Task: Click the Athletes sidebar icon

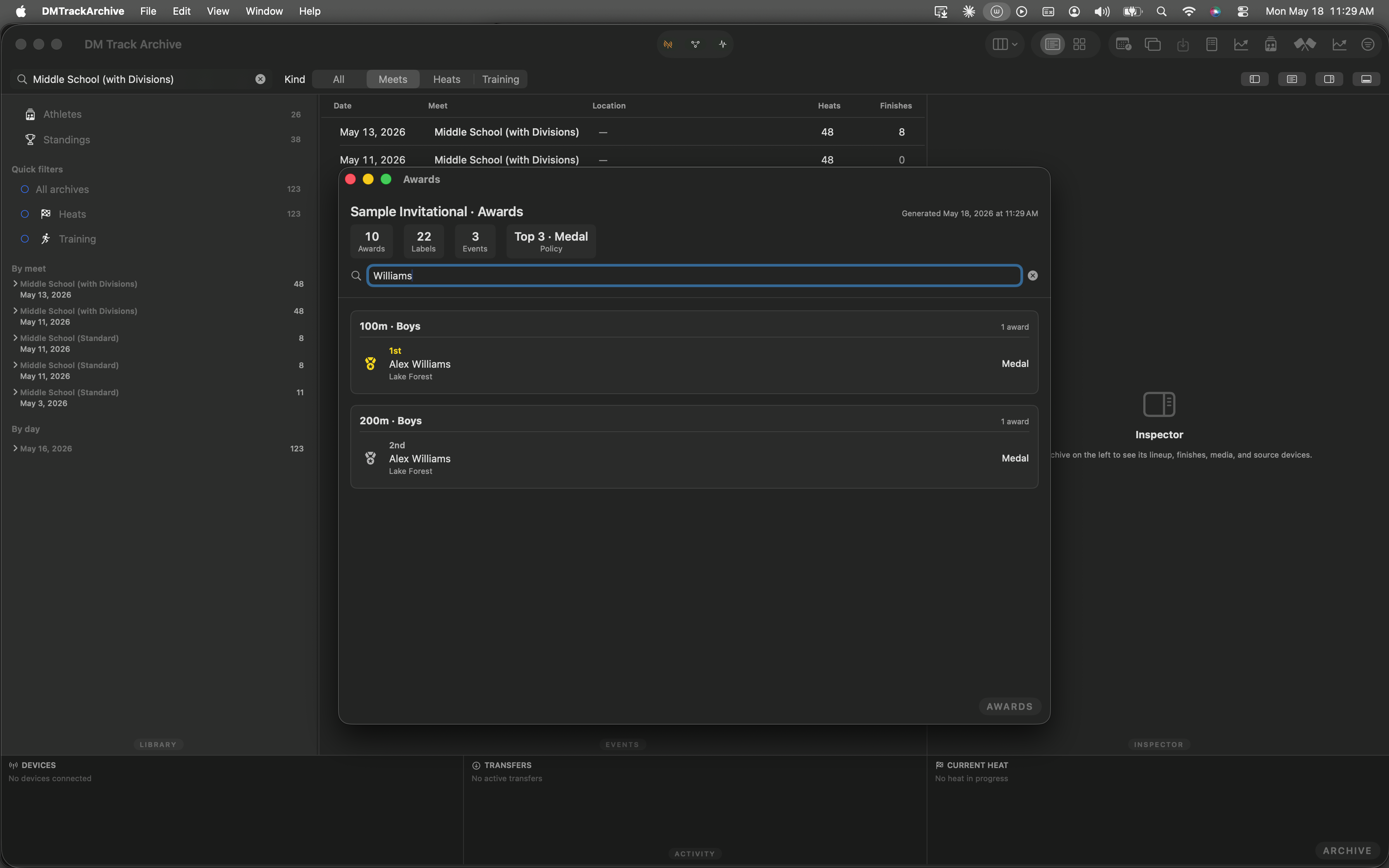Action: 30,114
